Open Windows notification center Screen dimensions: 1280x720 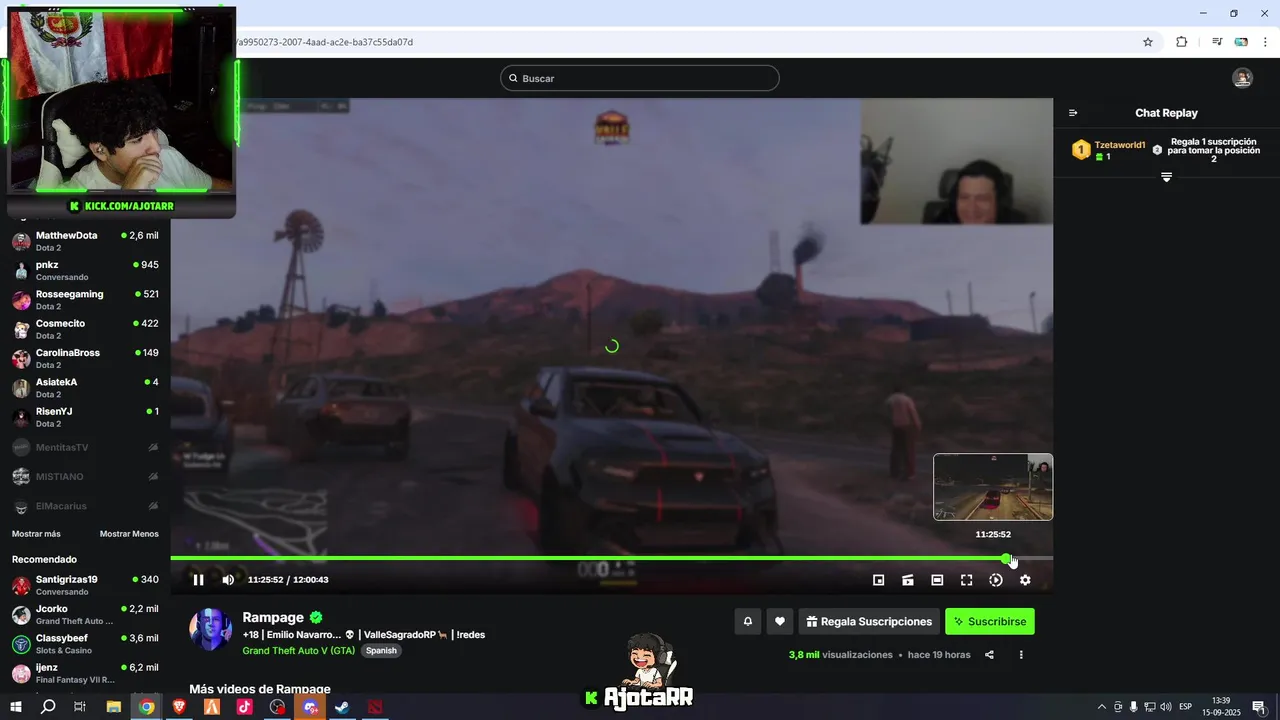coord(1259,707)
